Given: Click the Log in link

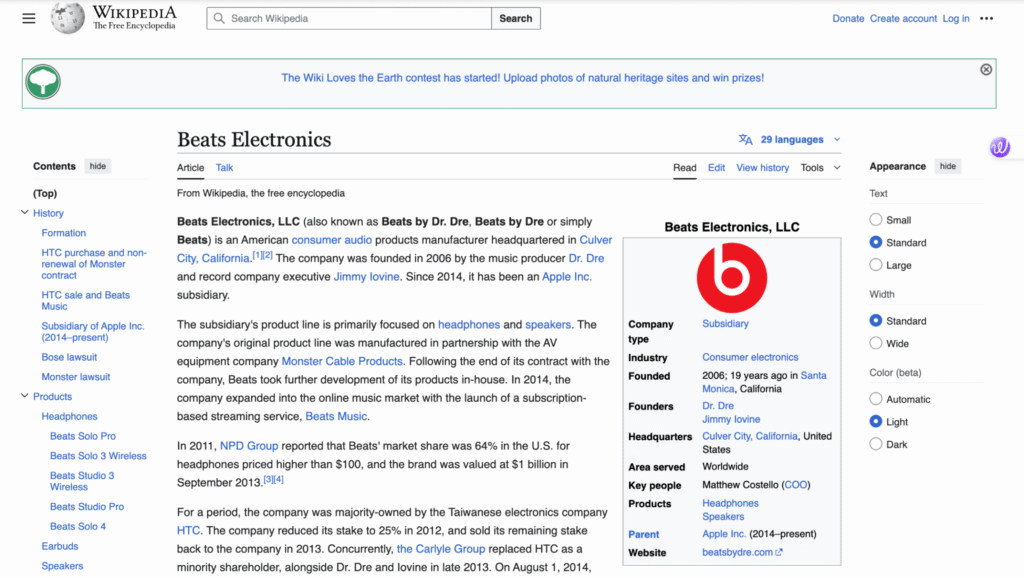Looking at the screenshot, I should 955,18.
